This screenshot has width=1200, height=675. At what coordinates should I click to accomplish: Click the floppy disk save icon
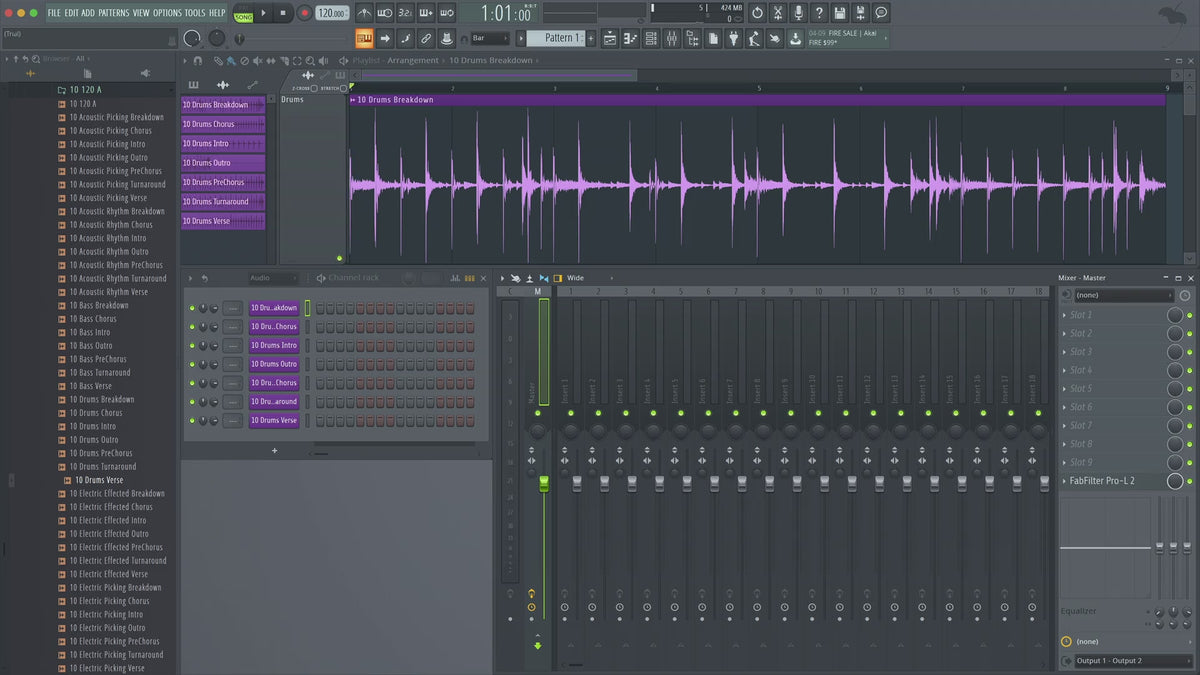click(839, 13)
